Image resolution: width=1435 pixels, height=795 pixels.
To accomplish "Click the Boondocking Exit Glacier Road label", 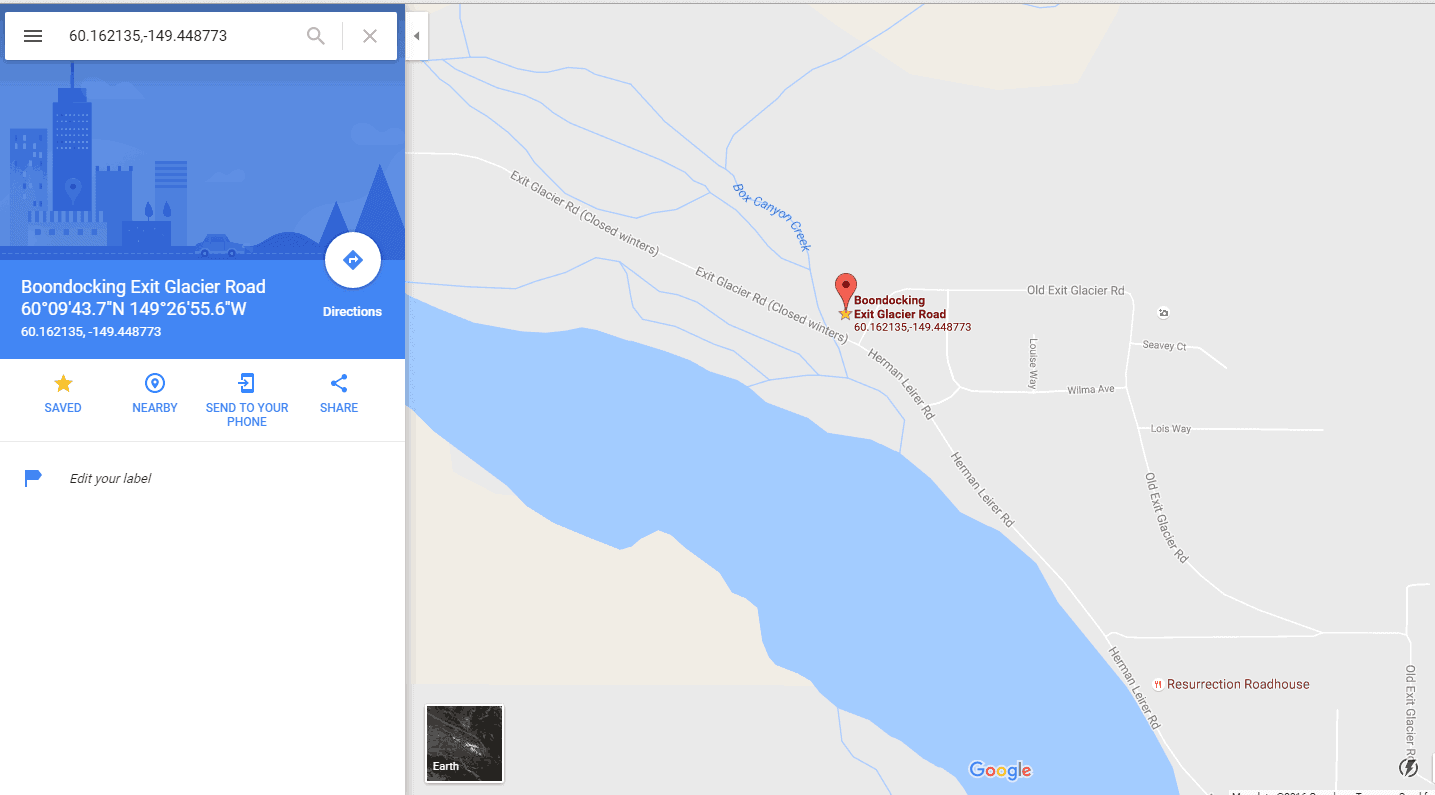I will click(900, 307).
